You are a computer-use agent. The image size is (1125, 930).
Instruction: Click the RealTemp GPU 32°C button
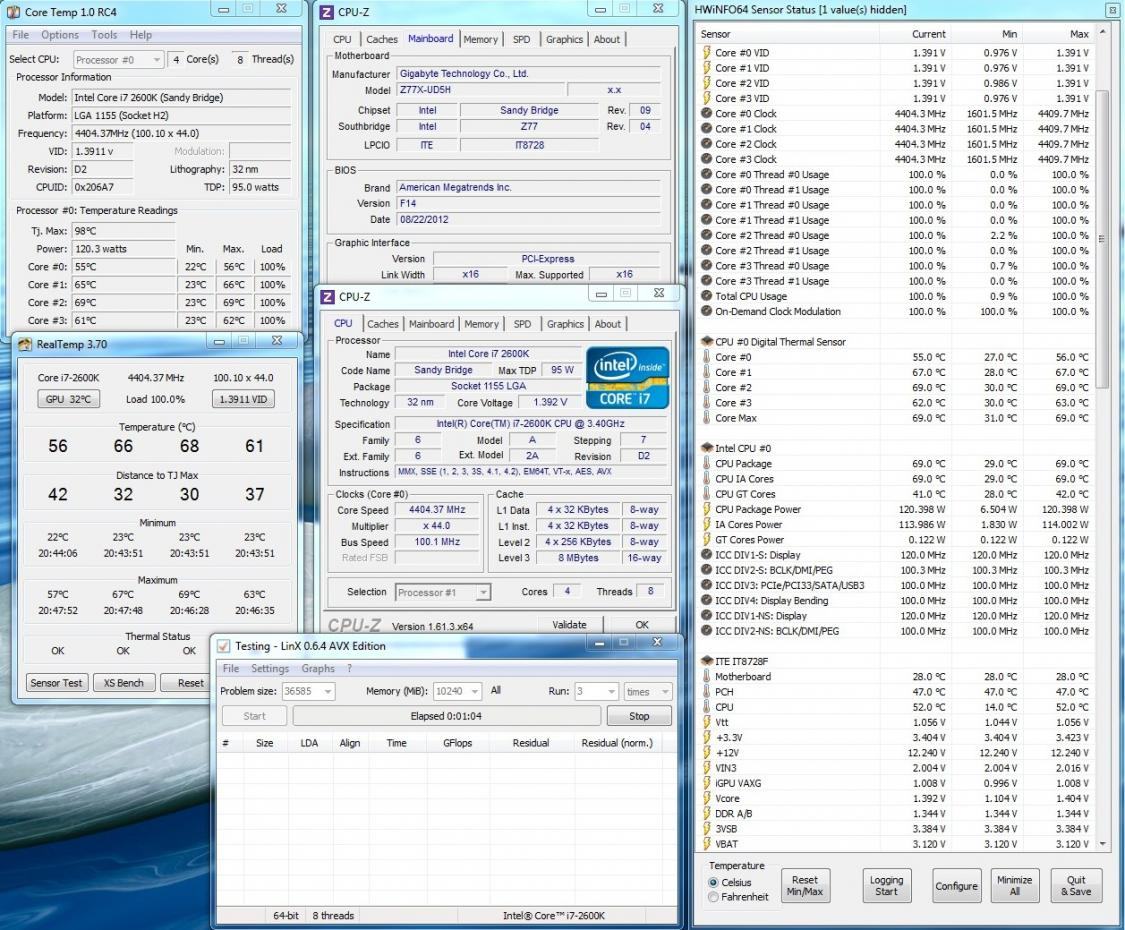(68, 399)
